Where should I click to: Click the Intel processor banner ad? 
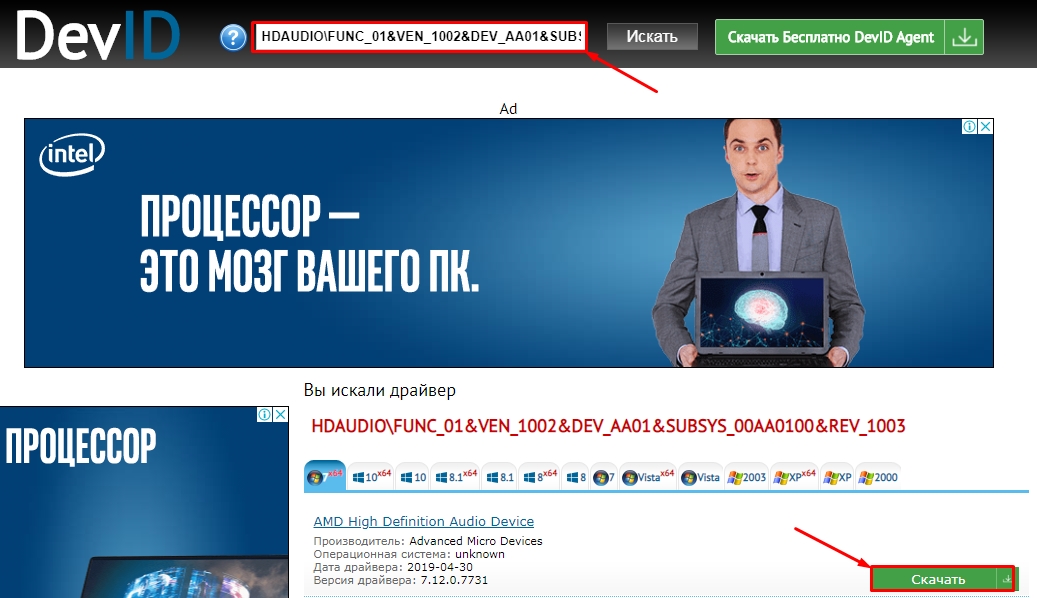point(509,243)
